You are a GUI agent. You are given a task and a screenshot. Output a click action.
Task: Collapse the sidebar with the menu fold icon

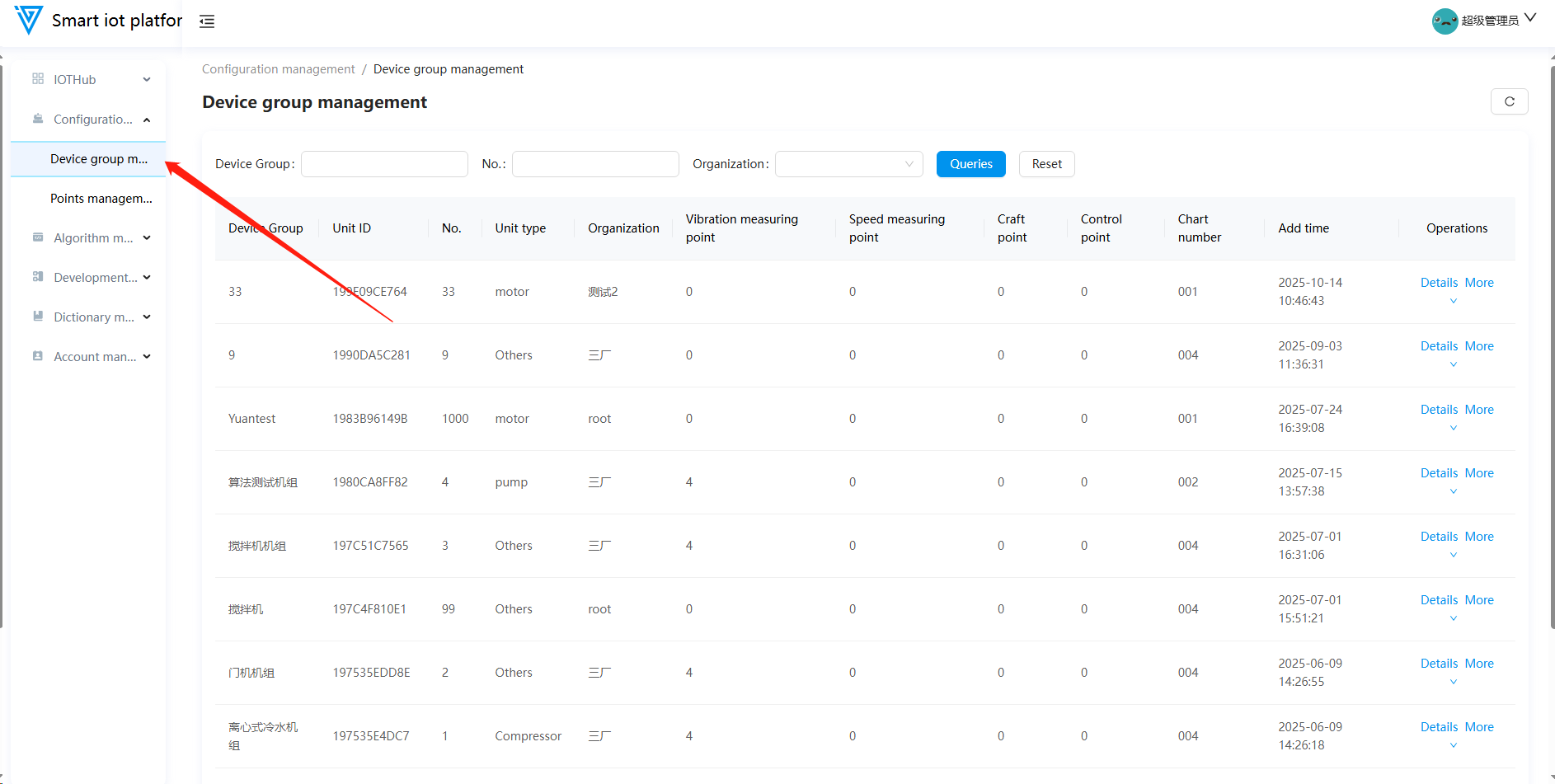click(x=207, y=21)
